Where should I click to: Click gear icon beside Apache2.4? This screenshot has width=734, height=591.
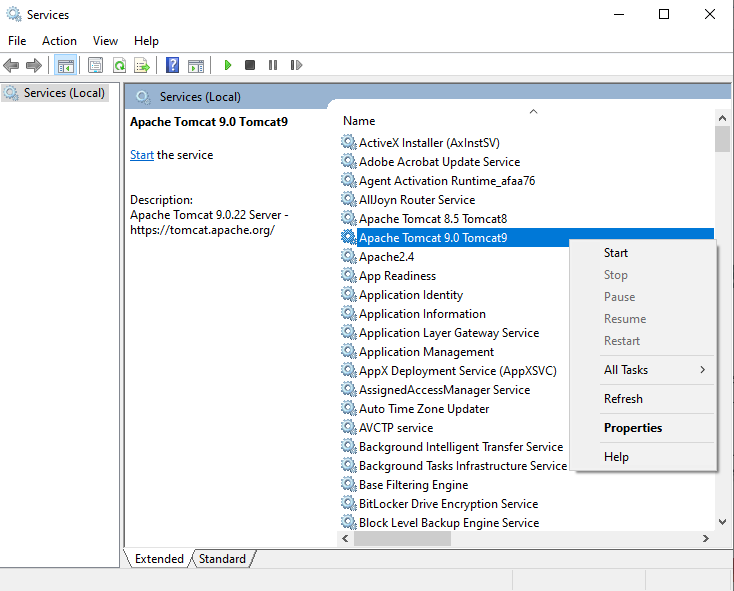click(348, 256)
